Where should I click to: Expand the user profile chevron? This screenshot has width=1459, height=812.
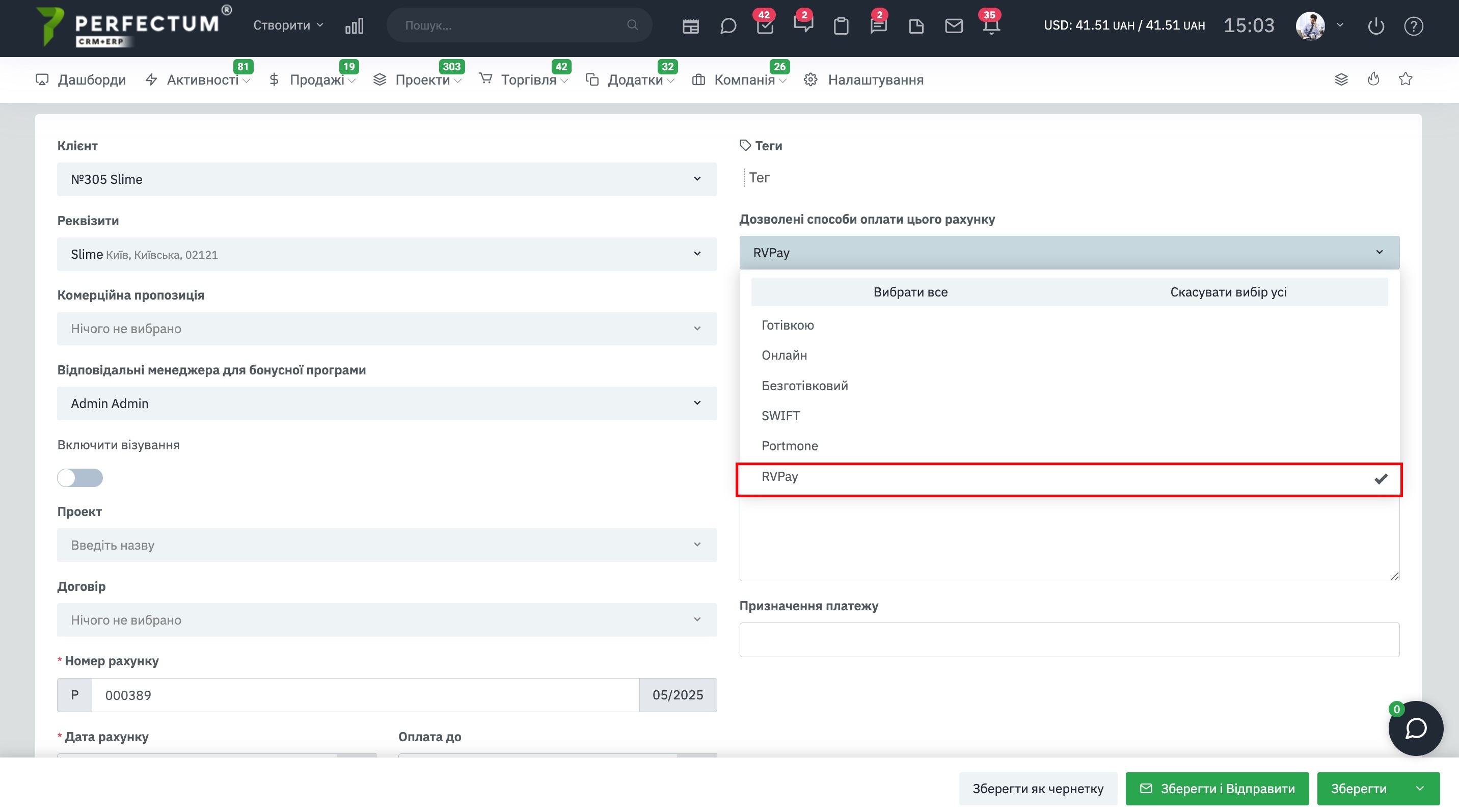(1340, 25)
